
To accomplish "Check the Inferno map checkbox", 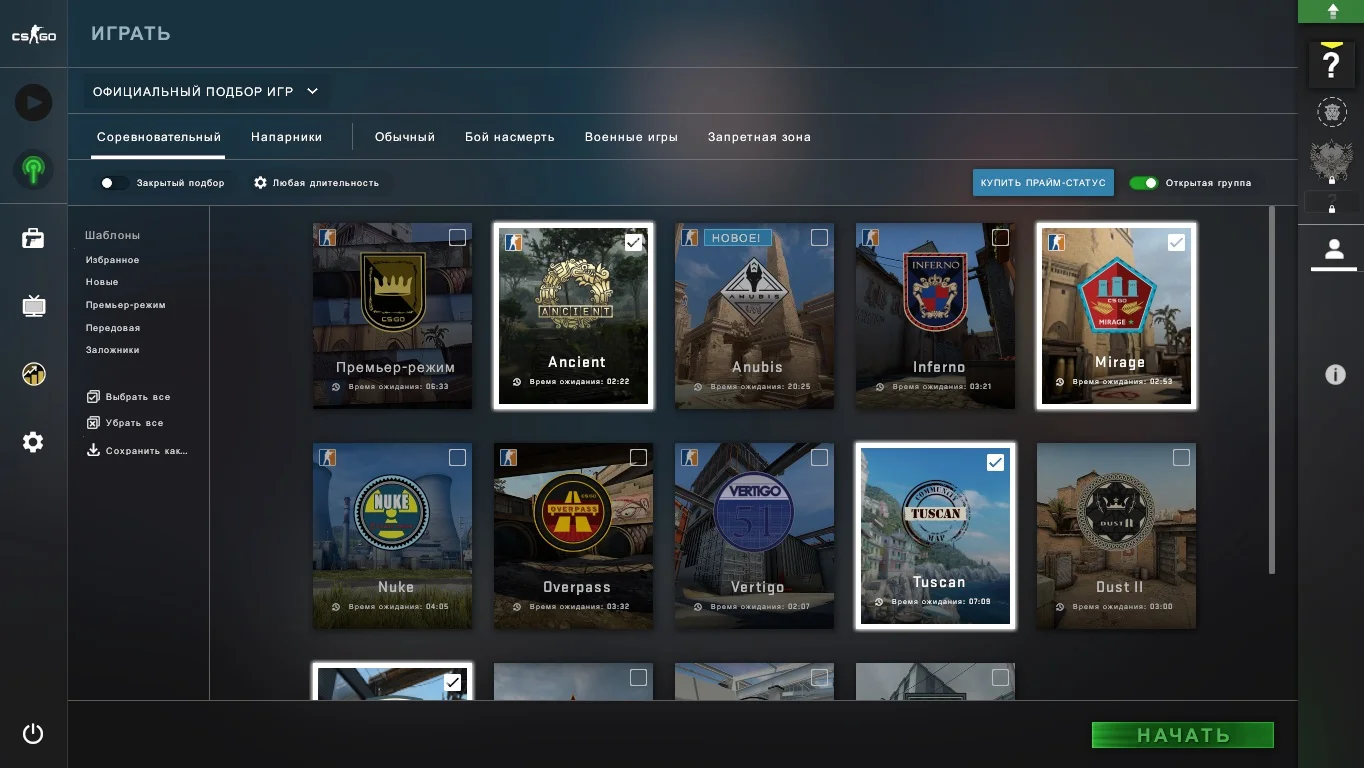I will 1000,237.
